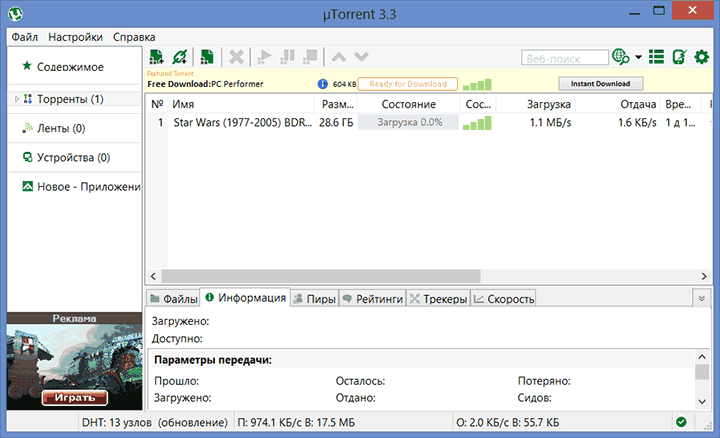Click the Remove torrent X icon
This screenshot has height=438, width=720.
tap(236, 57)
